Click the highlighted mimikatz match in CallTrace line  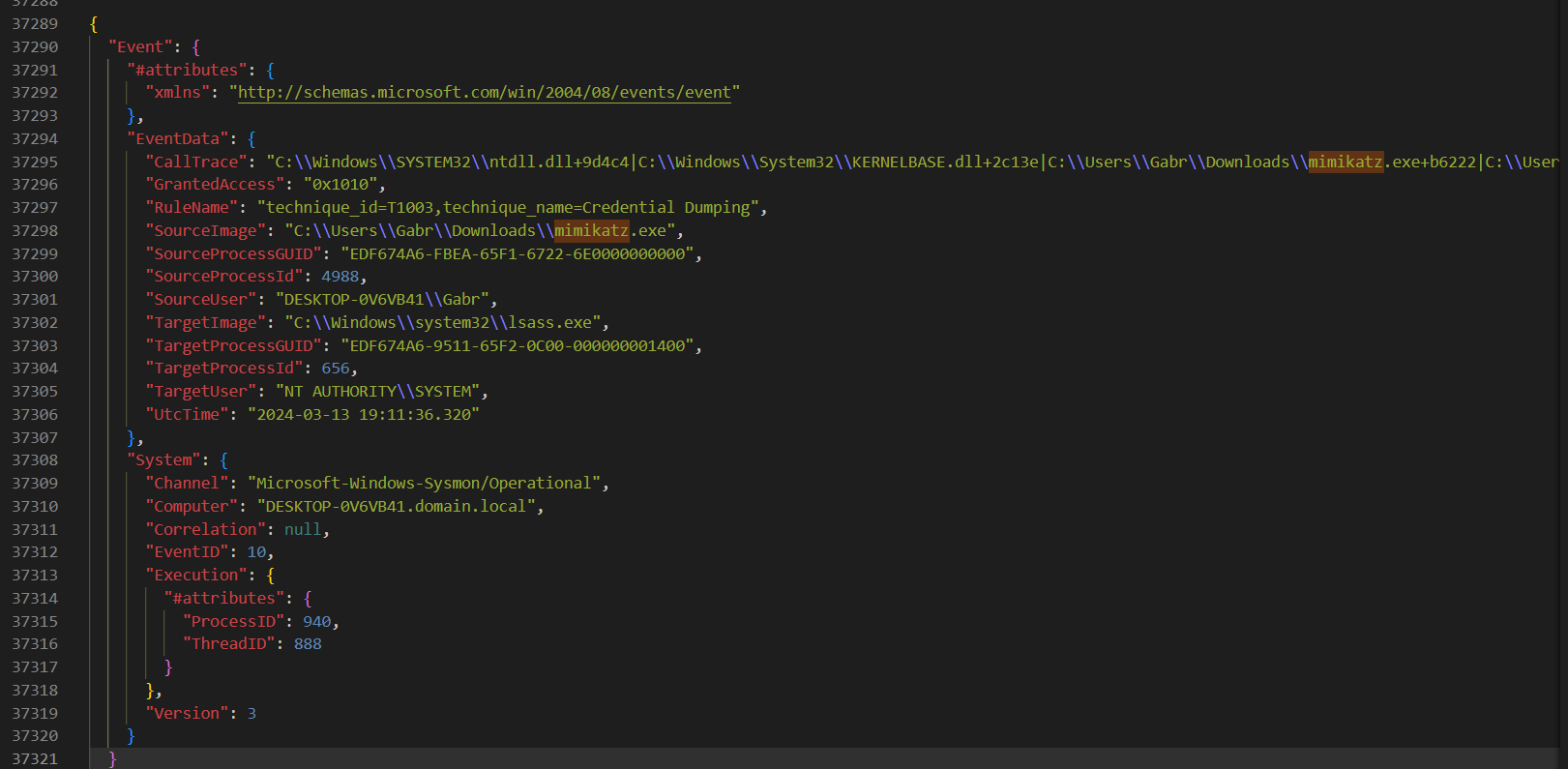click(1345, 162)
